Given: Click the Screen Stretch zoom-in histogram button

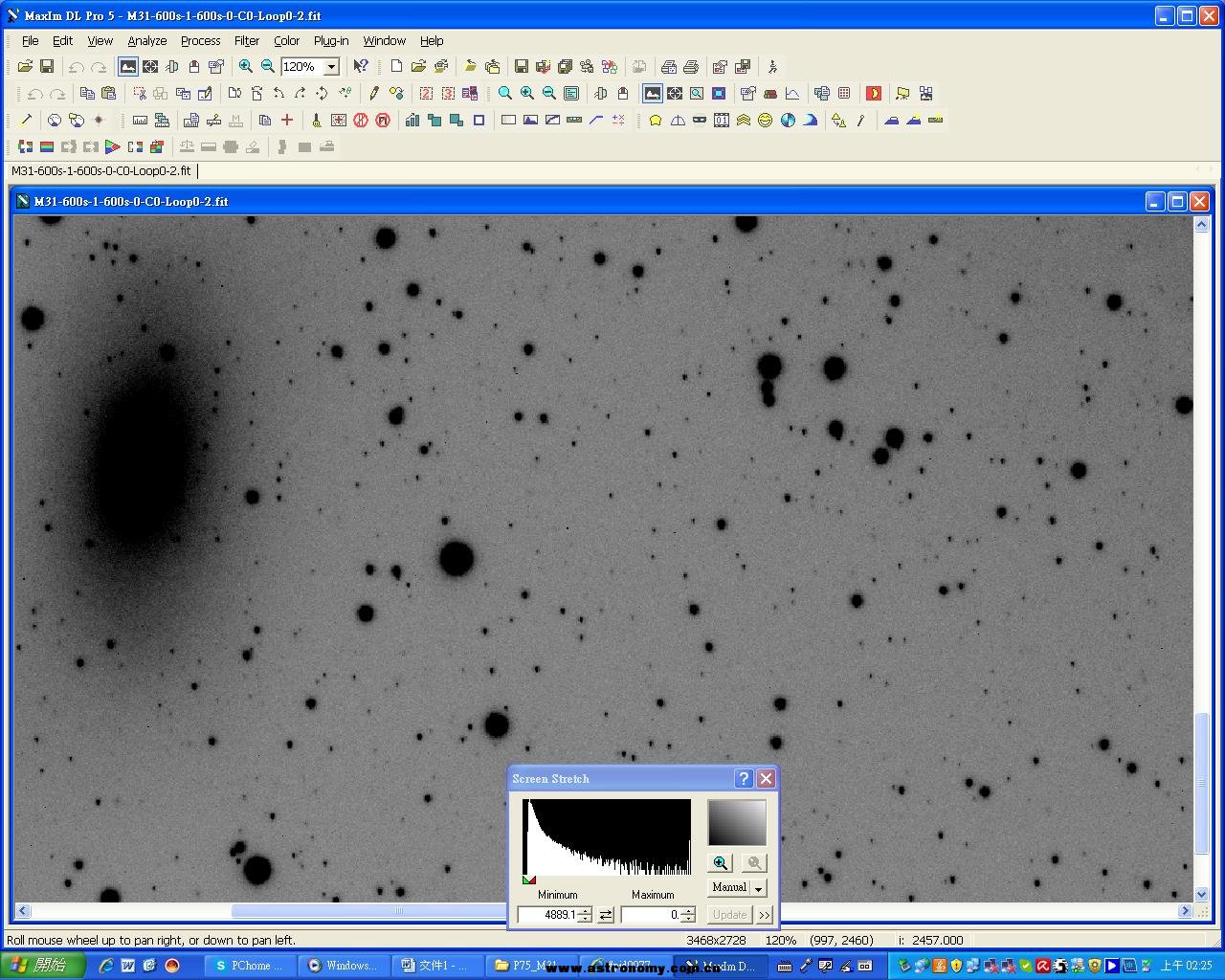Looking at the screenshot, I should tap(721, 862).
